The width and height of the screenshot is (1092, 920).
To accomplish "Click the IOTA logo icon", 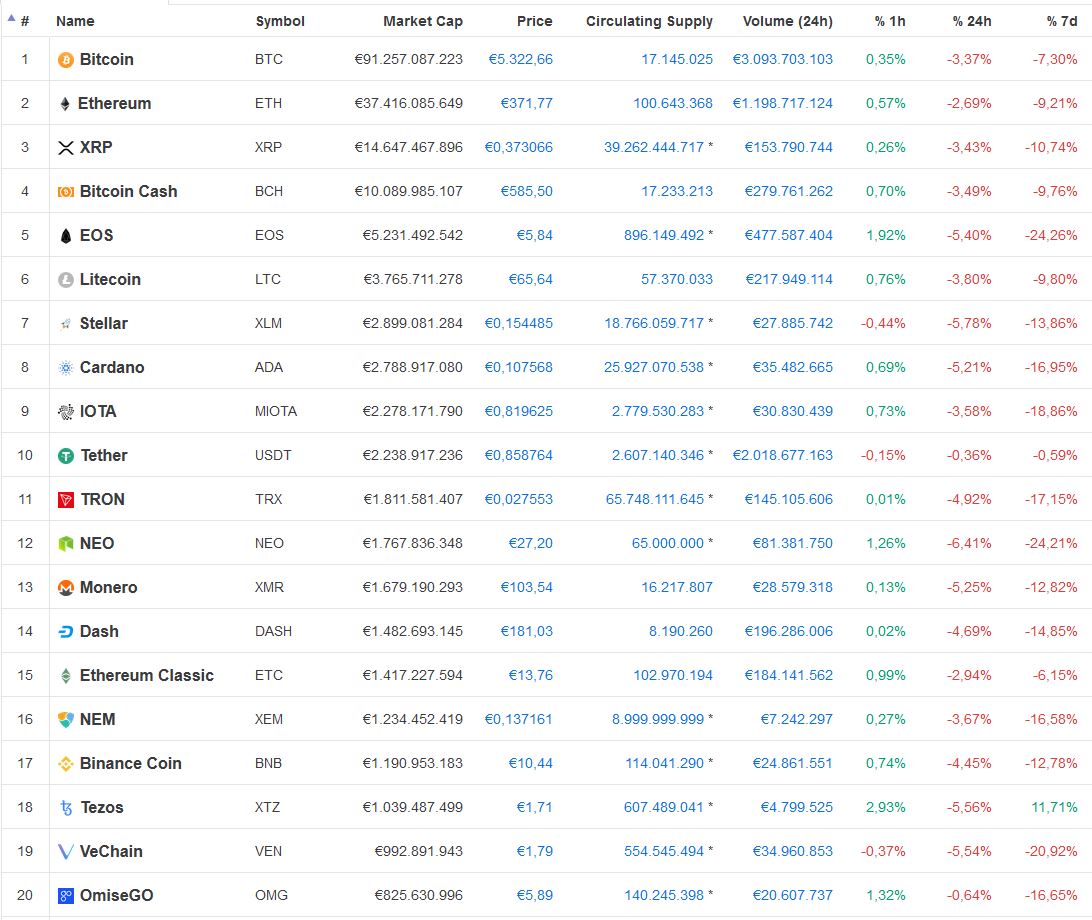I will (65, 412).
